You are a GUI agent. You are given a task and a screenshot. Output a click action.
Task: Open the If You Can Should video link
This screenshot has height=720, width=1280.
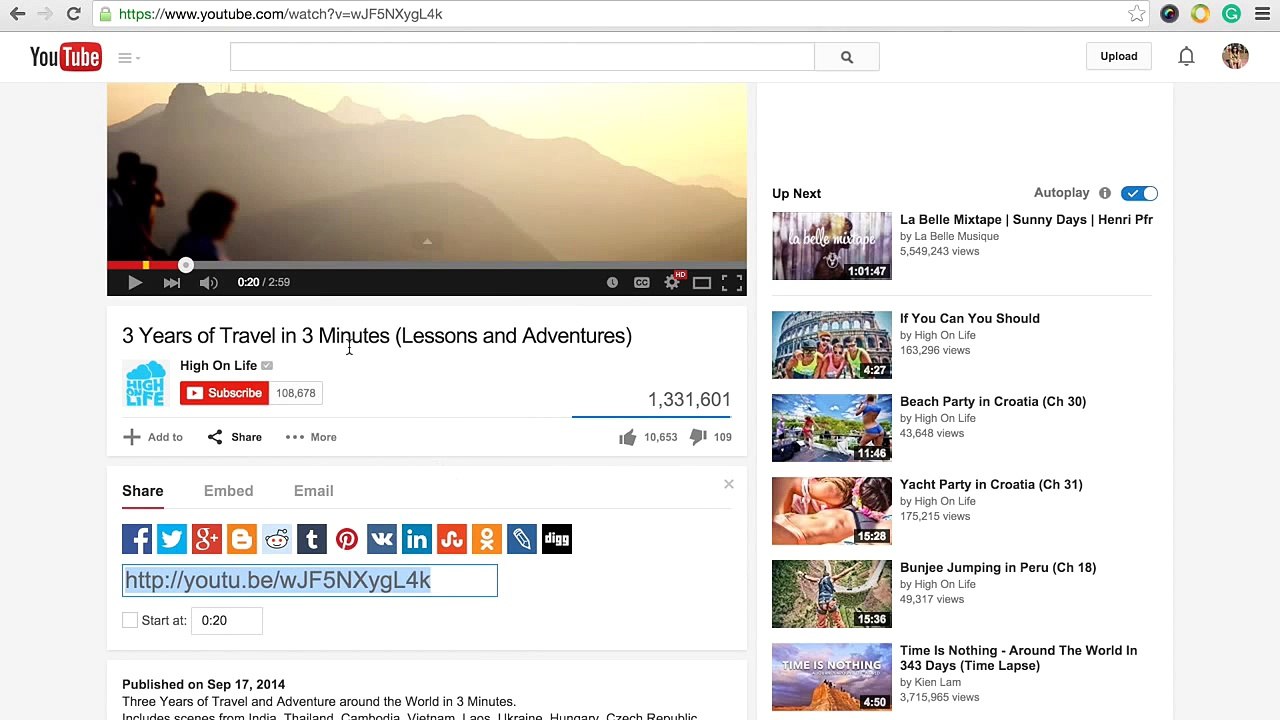point(970,319)
